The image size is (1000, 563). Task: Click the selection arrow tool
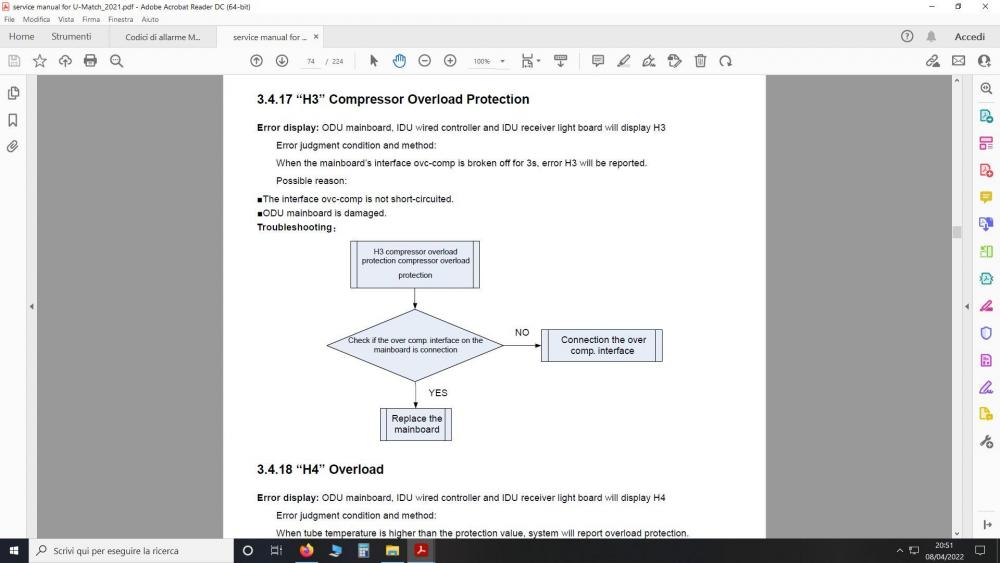point(374,61)
